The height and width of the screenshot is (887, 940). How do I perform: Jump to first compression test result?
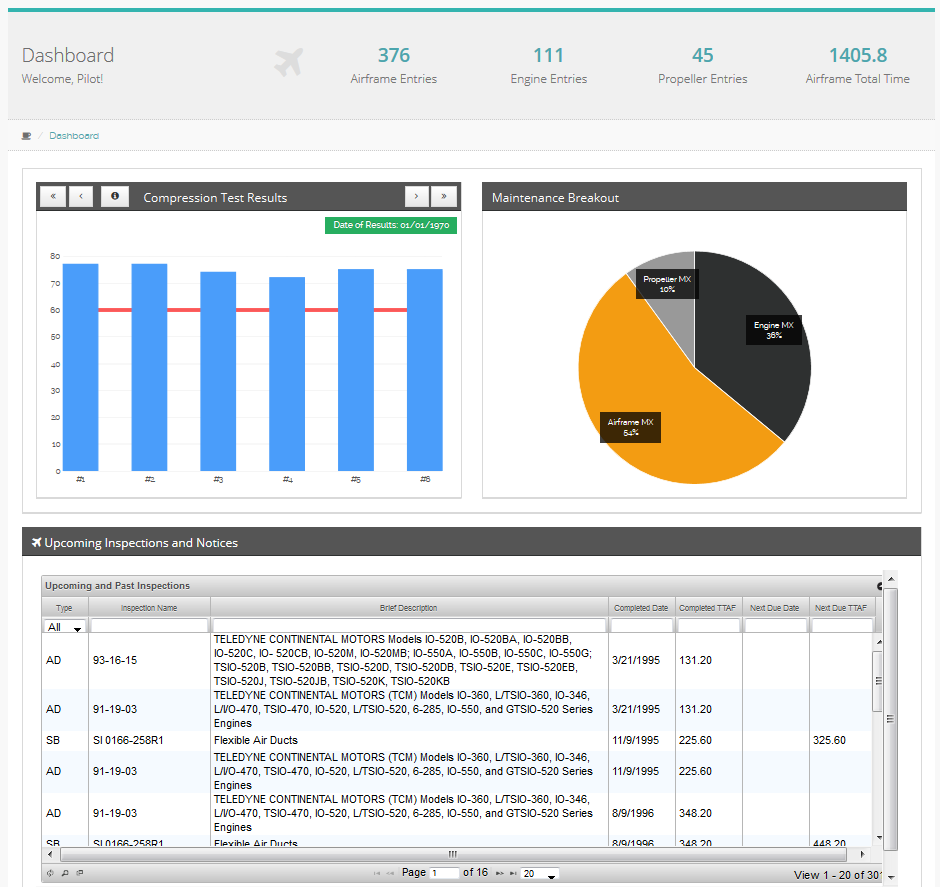[x=52, y=197]
